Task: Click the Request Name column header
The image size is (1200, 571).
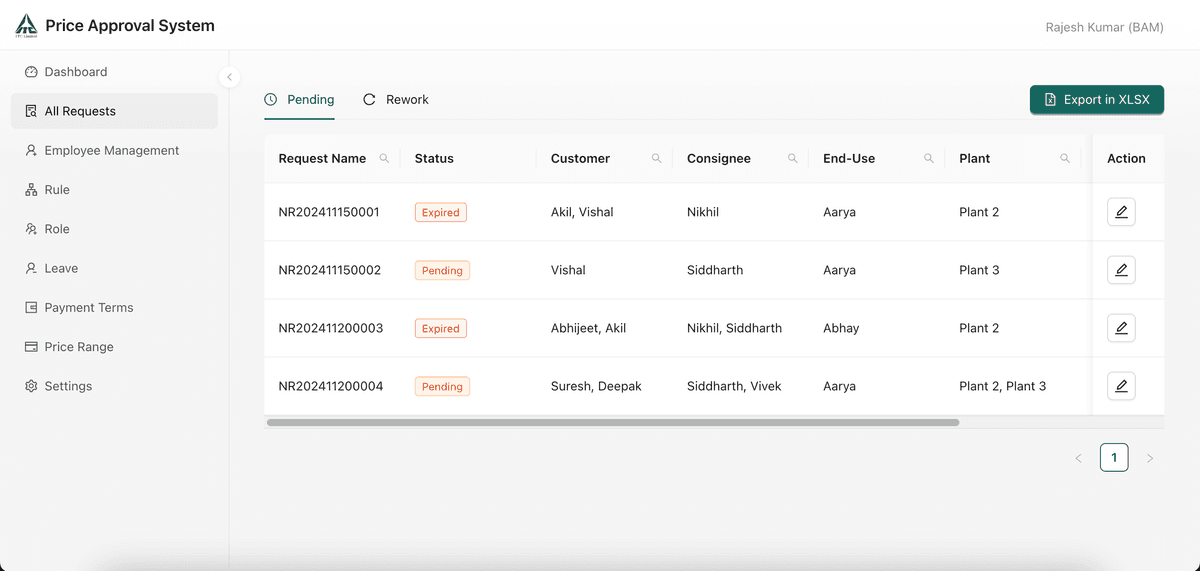Action: 322,158
